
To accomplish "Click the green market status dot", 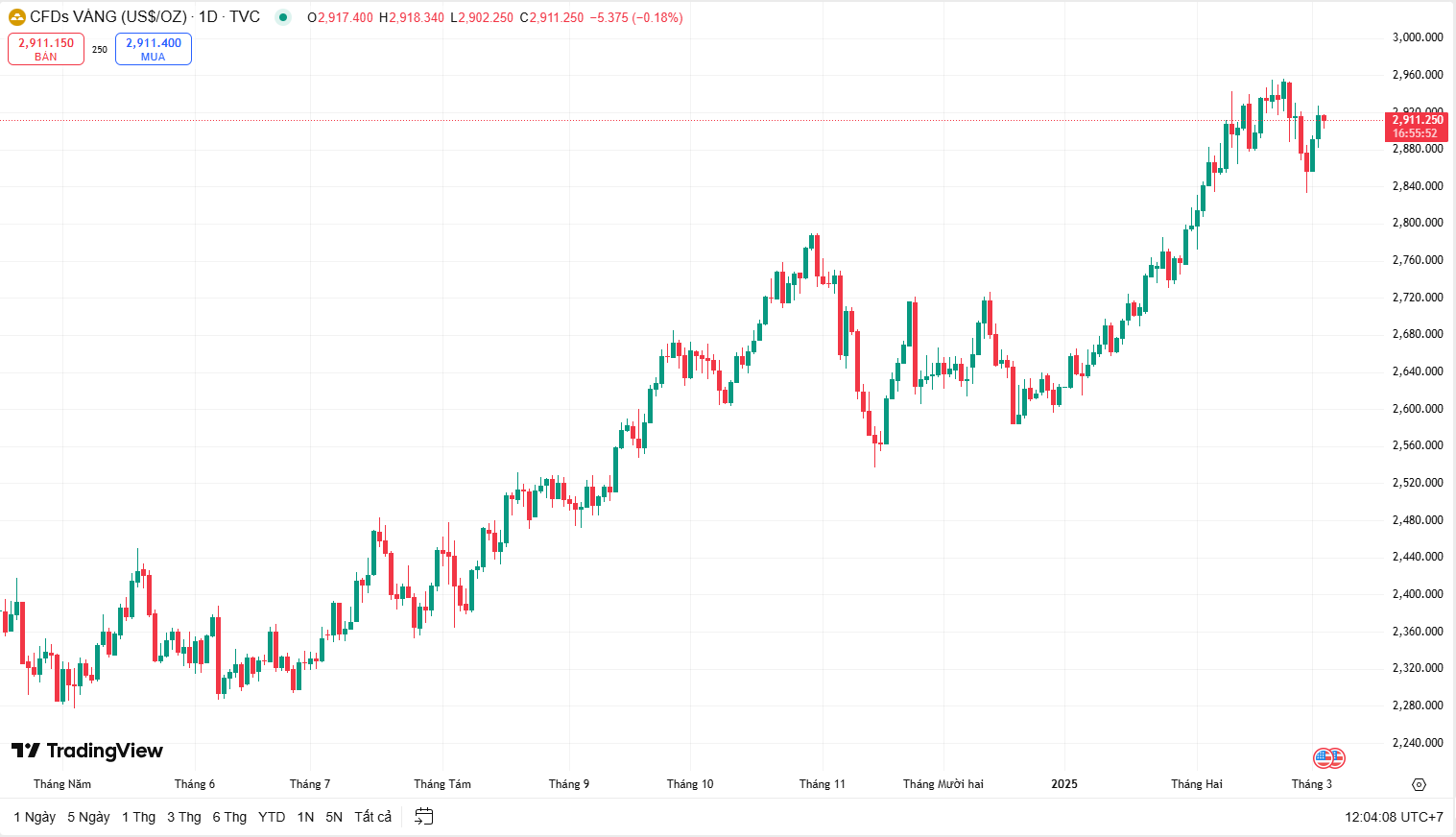I will click(x=282, y=17).
